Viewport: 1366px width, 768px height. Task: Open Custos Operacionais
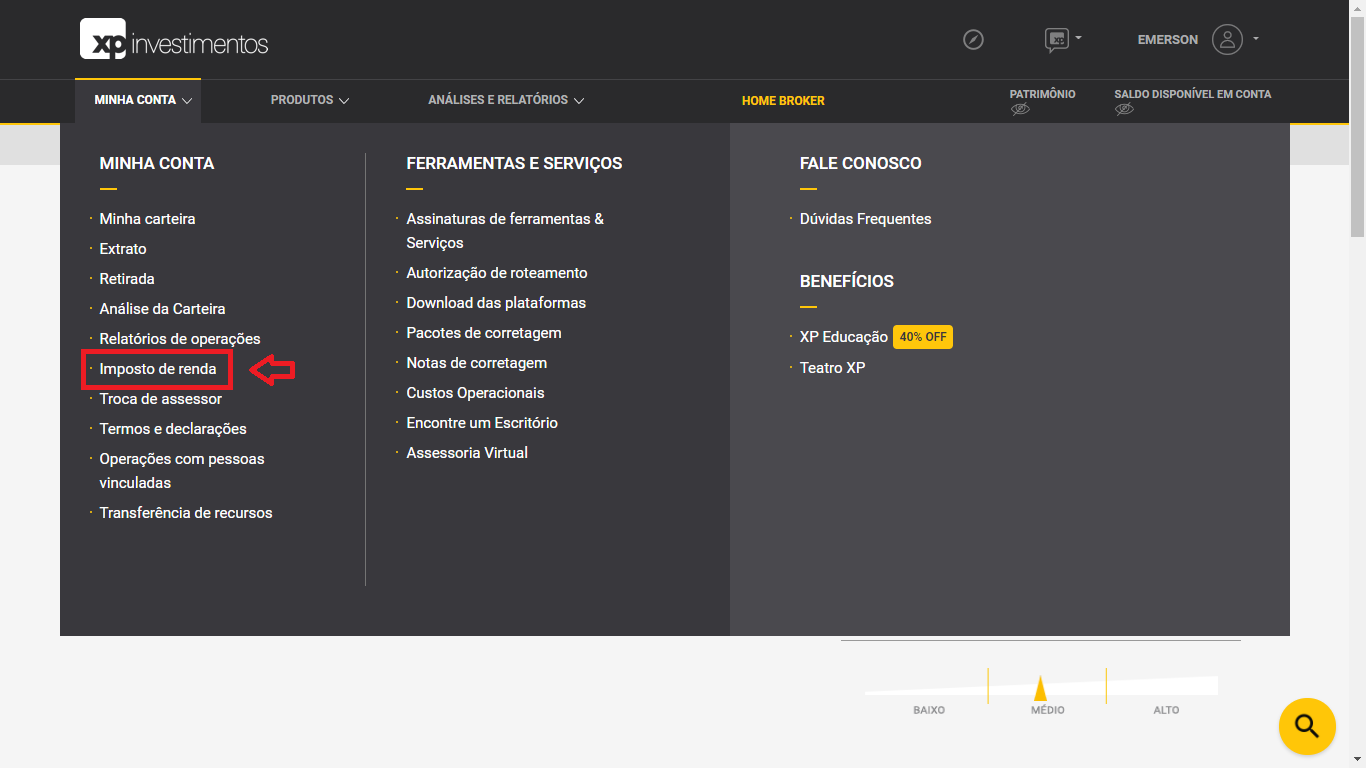point(475,393)
